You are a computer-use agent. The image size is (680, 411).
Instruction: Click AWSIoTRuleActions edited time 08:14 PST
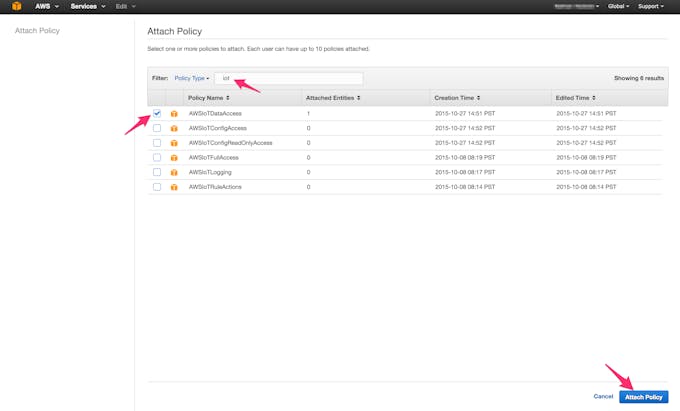point(586,187)
